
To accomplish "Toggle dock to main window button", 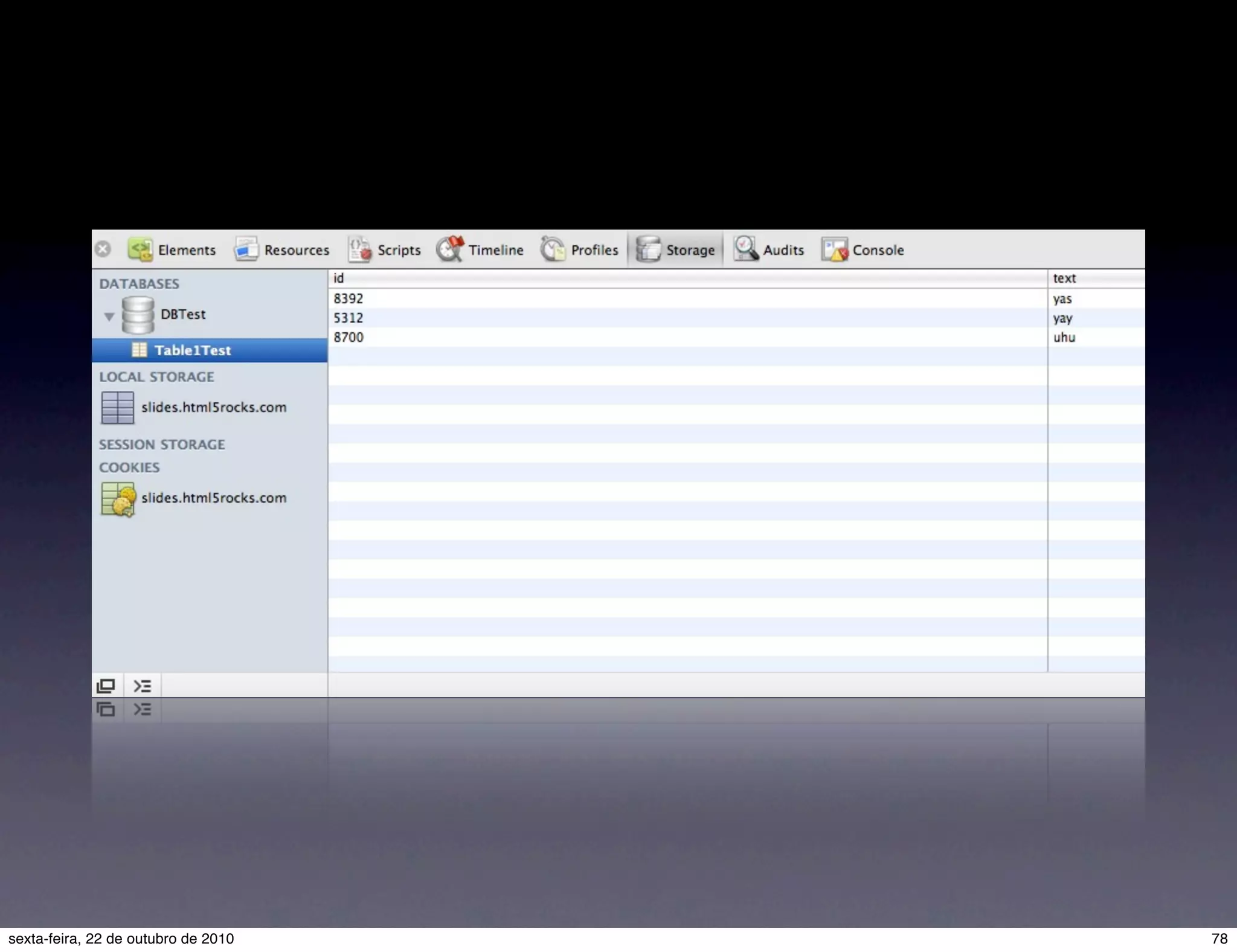I will click(x=106, y=686).
